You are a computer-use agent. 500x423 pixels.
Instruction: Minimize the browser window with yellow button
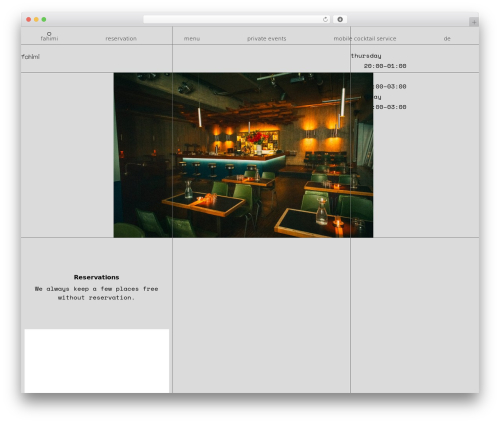click(x=36, y=20)
